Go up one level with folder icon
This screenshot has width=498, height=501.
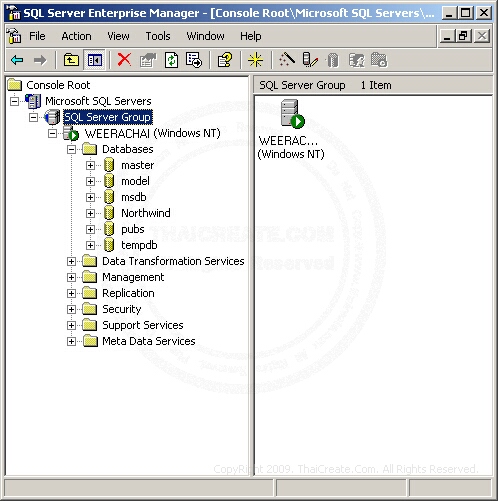(71, 60)
